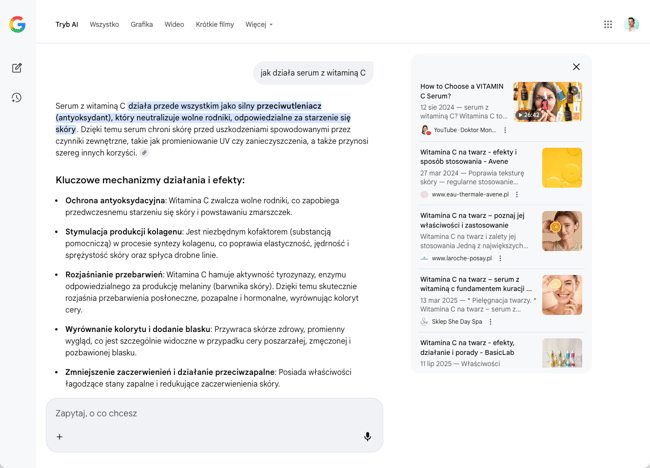This screenshot has width=650, height=468.
Task: Open 'How to Choose a VITAMIN C Serum?' link
Action: click(x=462, y=92)
